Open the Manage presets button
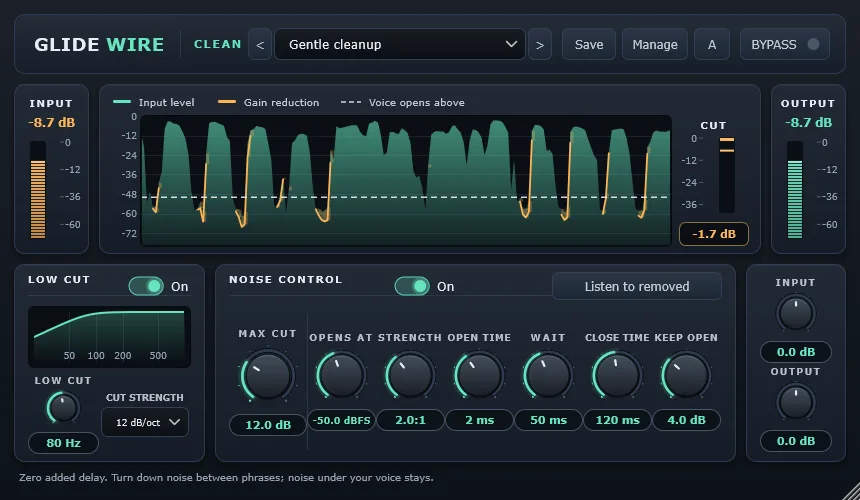The height and width of the screenshot is (500, 860). [x=654, y=44]
